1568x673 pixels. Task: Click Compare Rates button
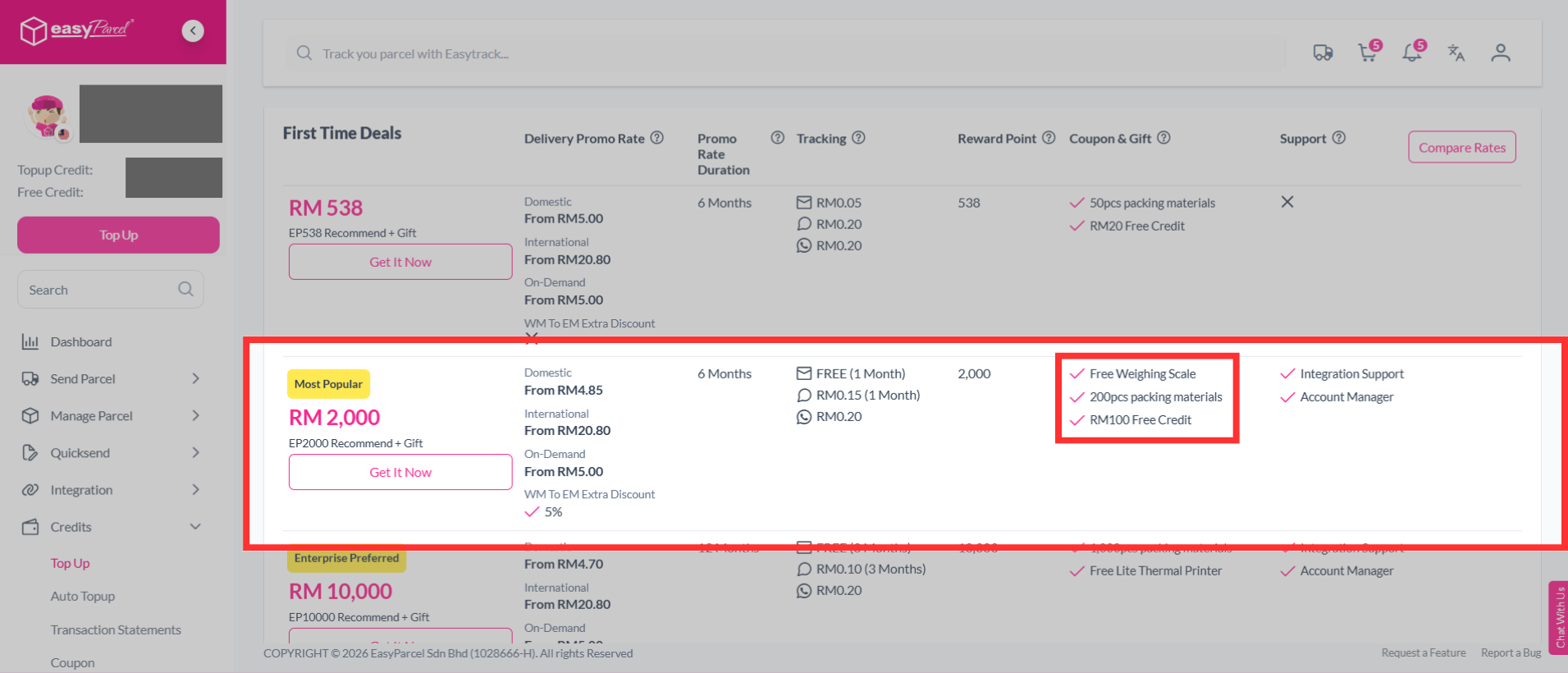coord(1462,147)
